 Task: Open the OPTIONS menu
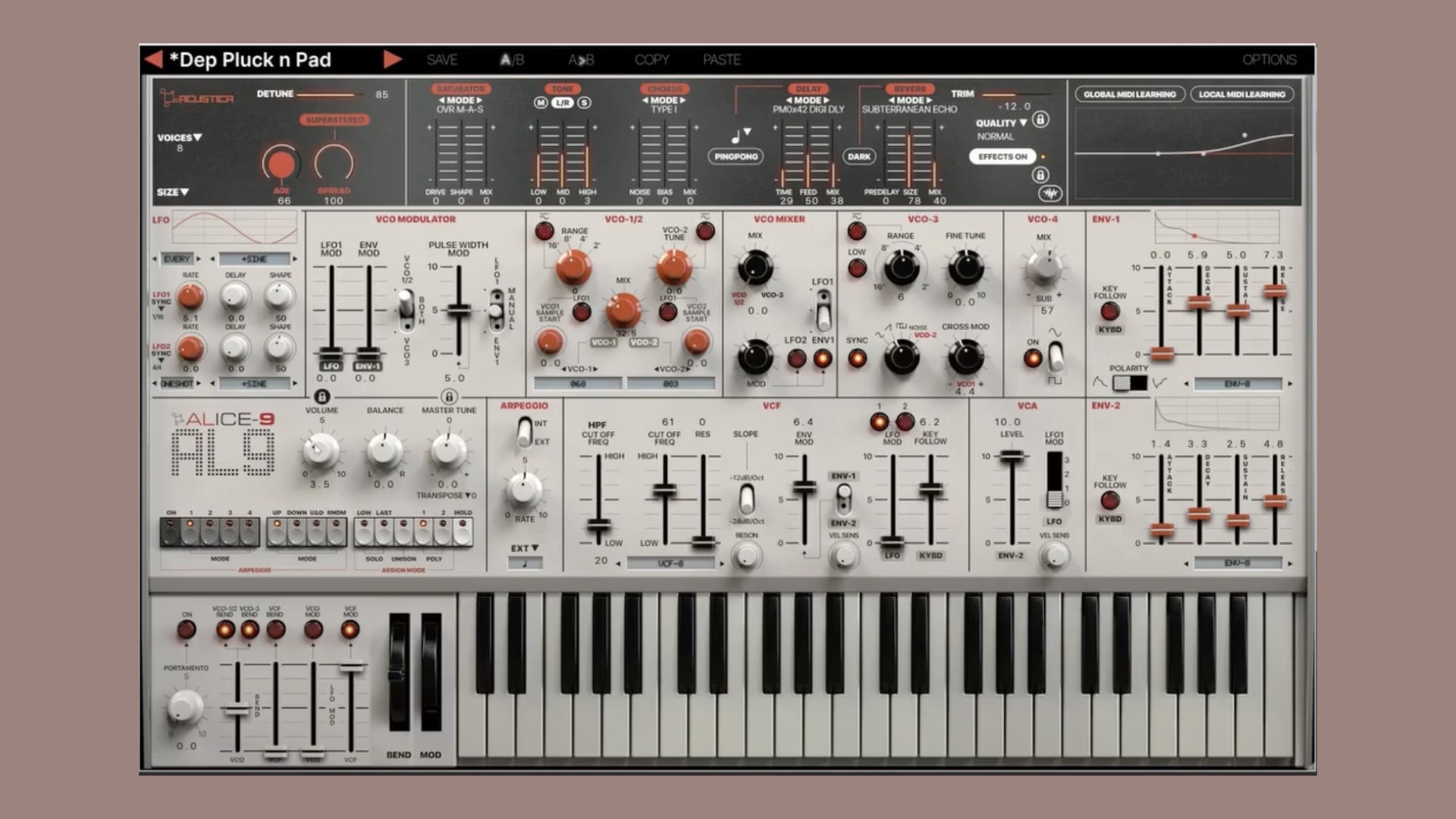(x=1271, y=59)
